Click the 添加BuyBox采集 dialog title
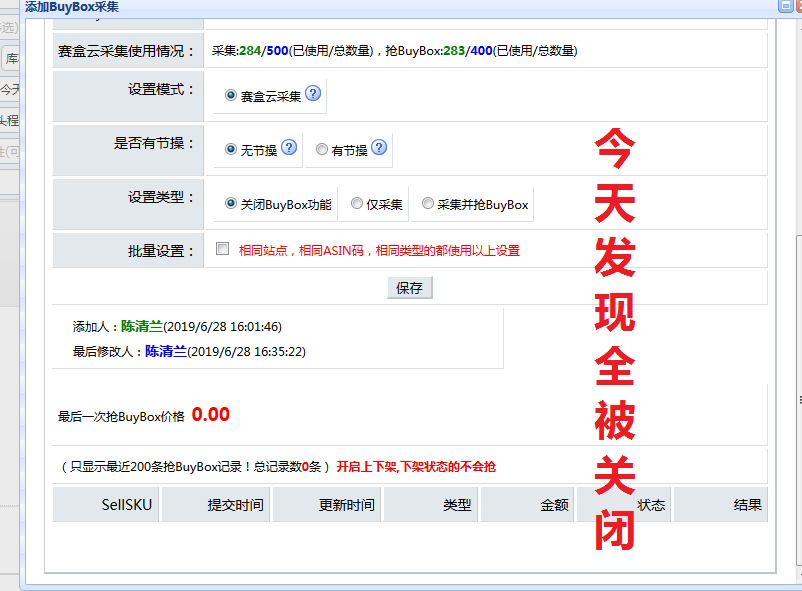 [x=72, y=7]
